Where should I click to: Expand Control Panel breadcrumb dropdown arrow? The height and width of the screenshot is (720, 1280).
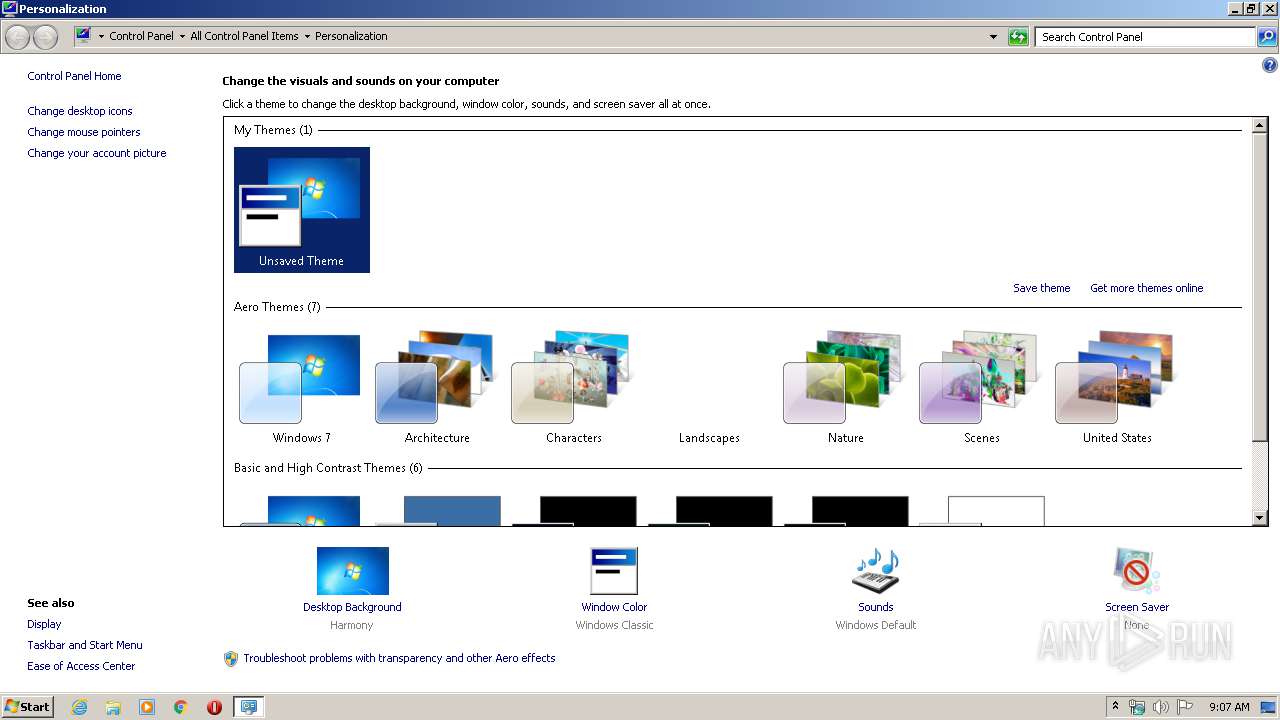pos(181,36)
